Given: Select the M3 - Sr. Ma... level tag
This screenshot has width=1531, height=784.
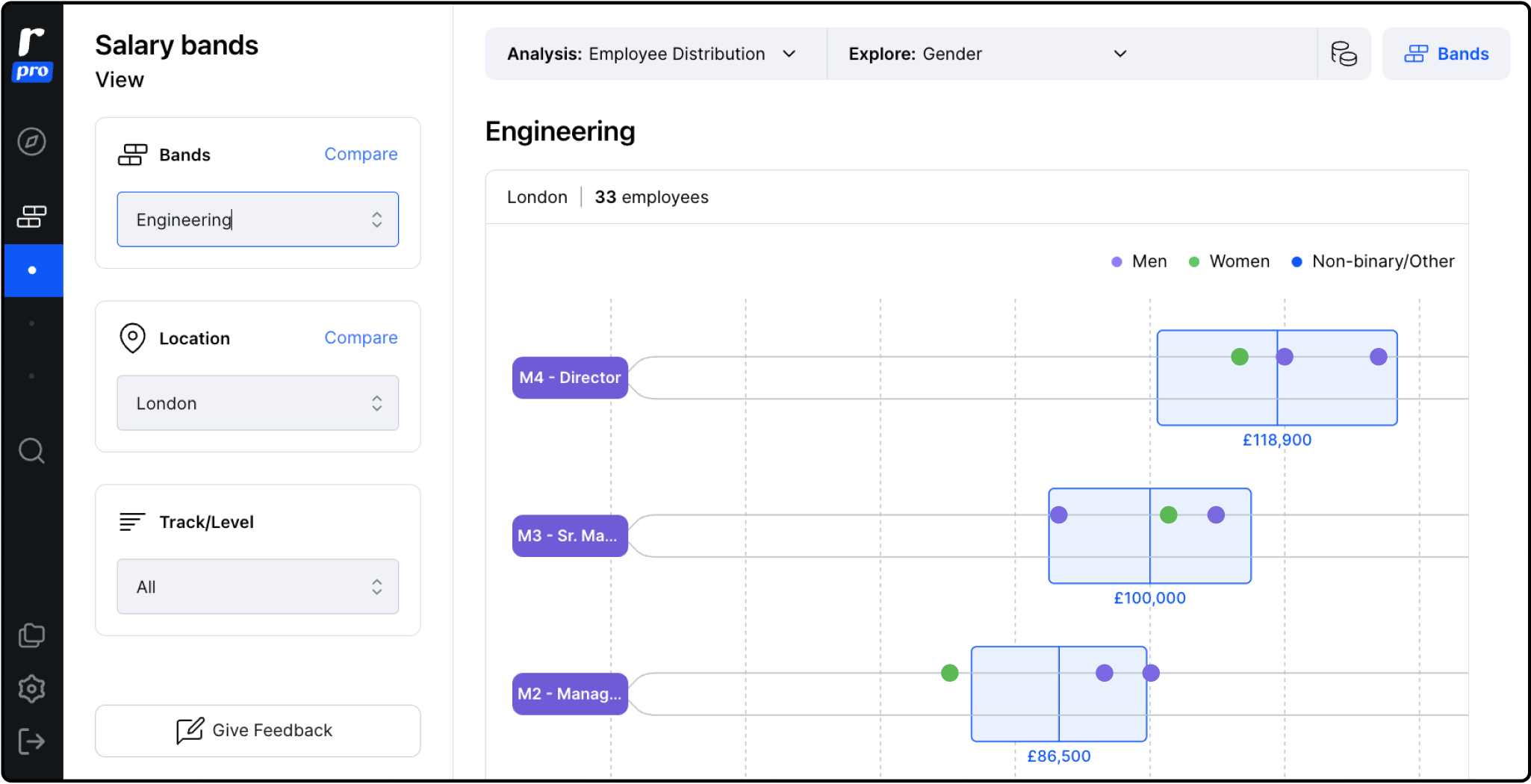Looking at the screenshot, I should tap(570, 536).
